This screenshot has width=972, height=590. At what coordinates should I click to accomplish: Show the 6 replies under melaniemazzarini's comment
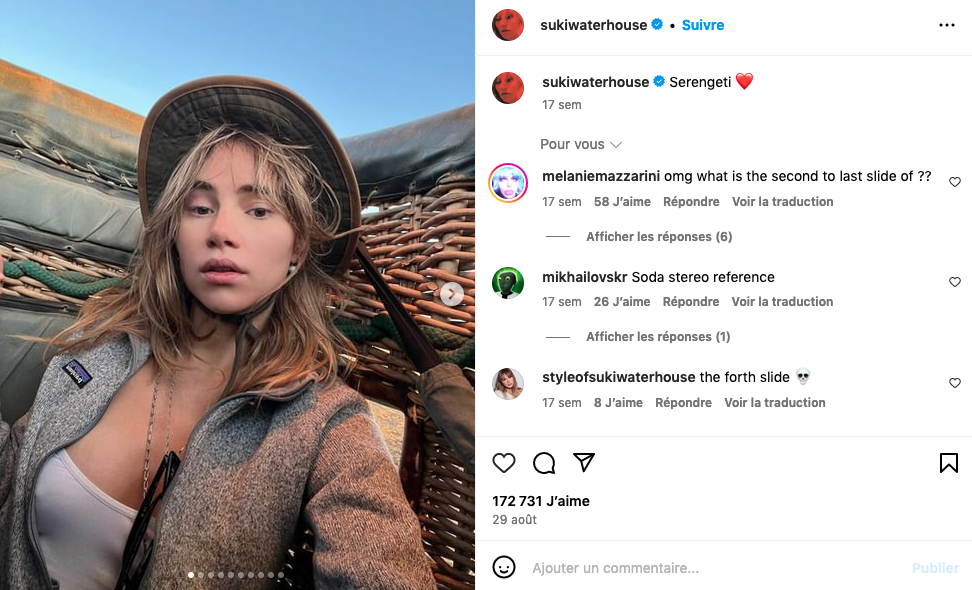(x=659, y=237)
